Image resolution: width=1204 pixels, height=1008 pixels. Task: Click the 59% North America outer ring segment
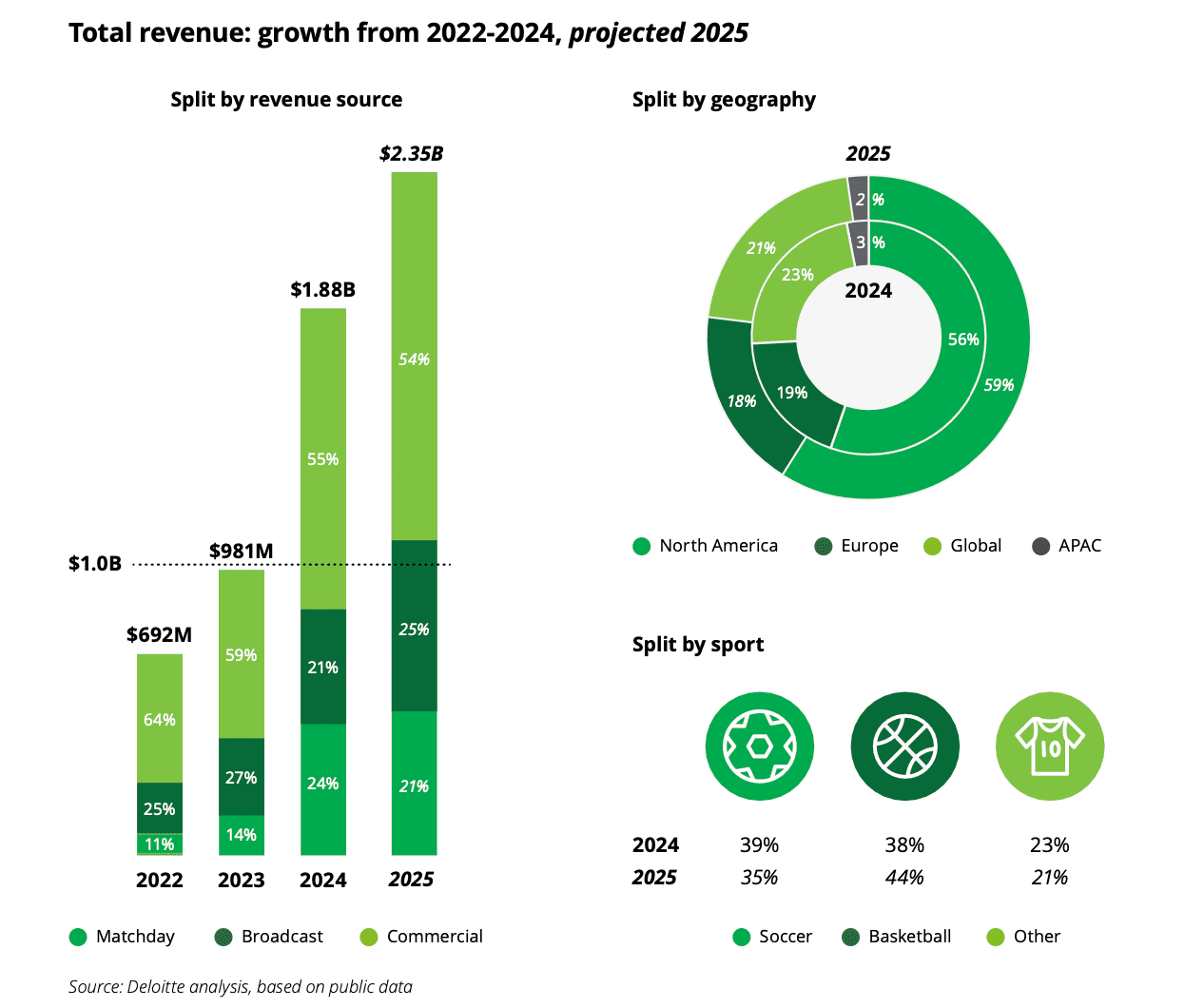[999, 385]
